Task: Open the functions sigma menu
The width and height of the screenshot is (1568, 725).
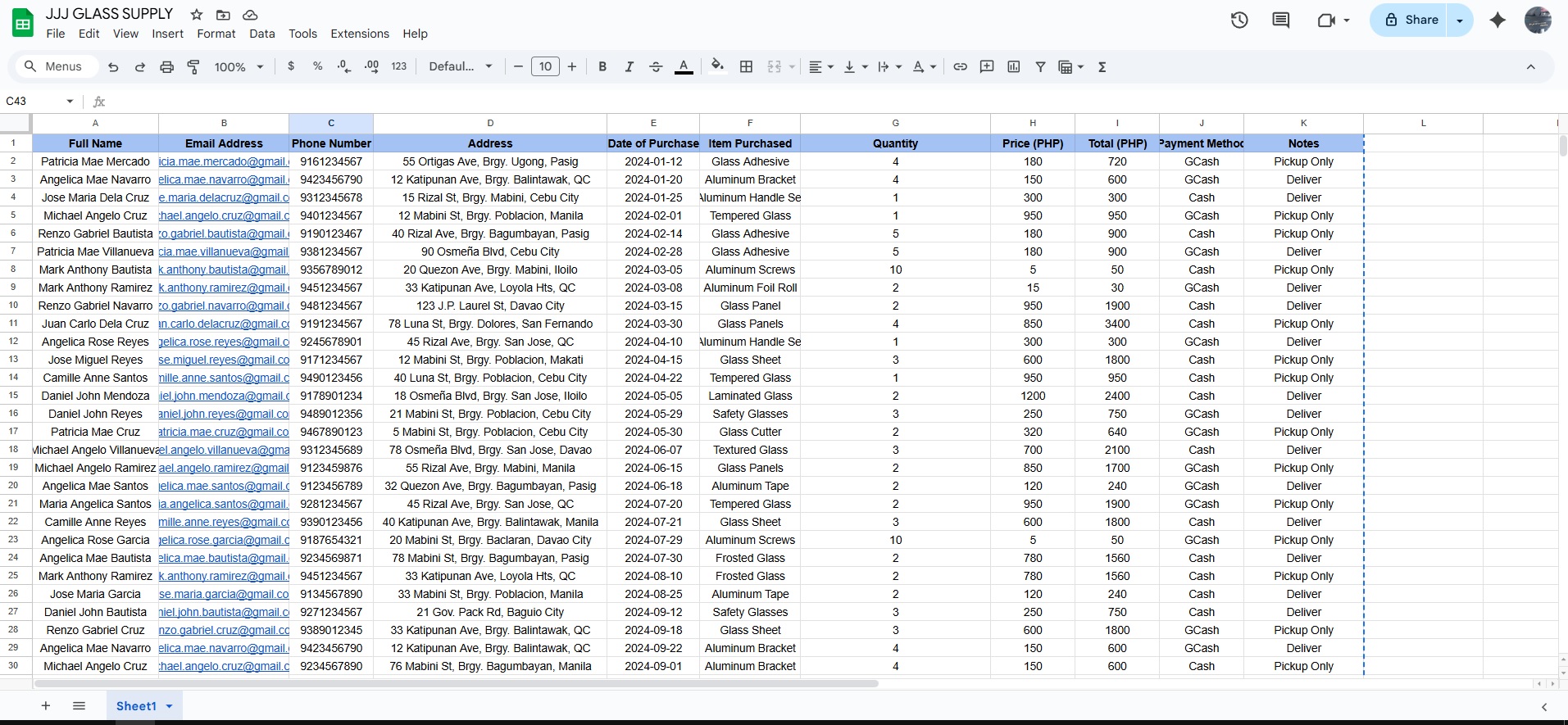Action: click(1102, 67)
